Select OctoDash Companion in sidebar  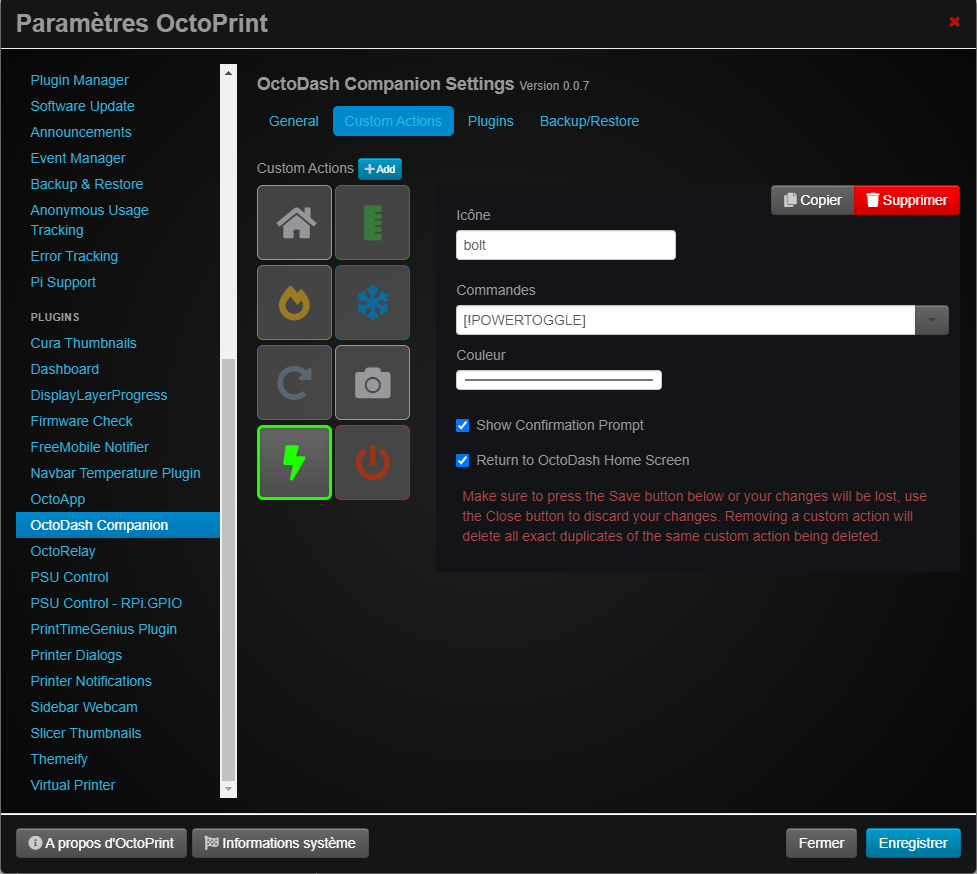tap(118, 525)
